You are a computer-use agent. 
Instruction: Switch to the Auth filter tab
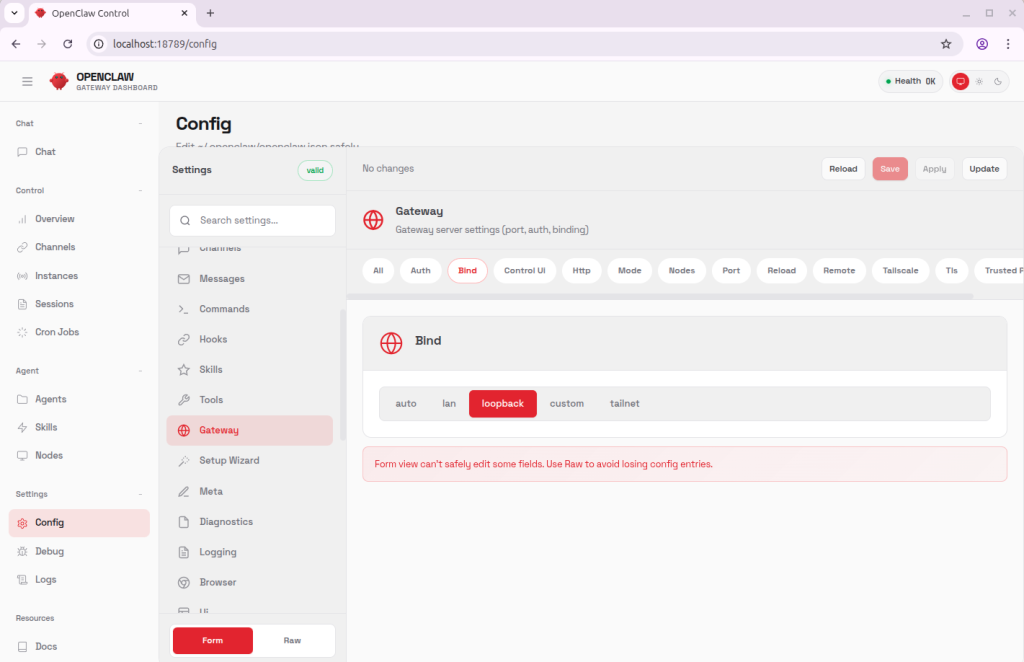pyautogui.click(x=420, y=270)
